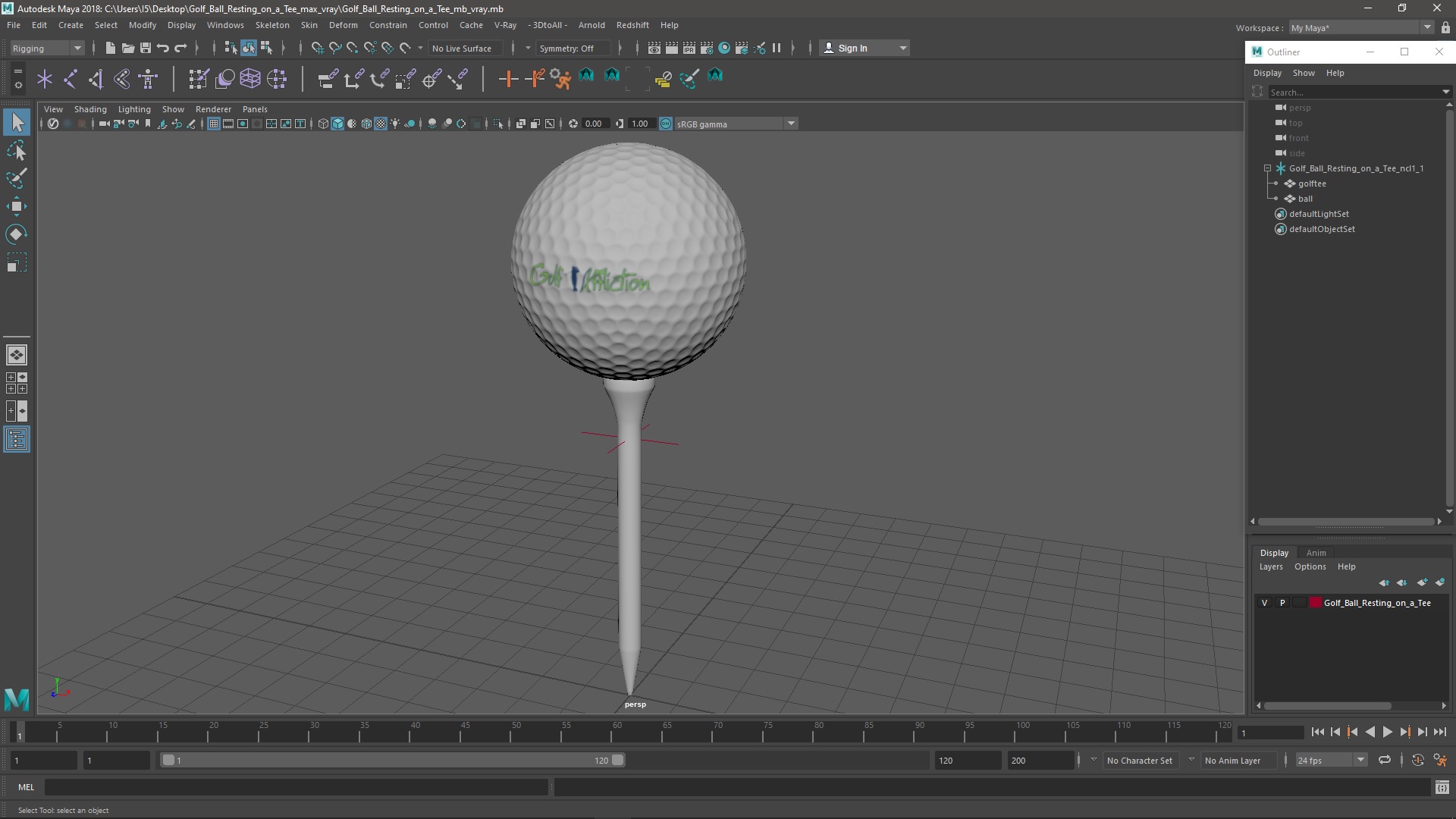1456x819 pixels.
Task: Click the Parent Constraint shelf icon
Action: click(x=328, y=79)
